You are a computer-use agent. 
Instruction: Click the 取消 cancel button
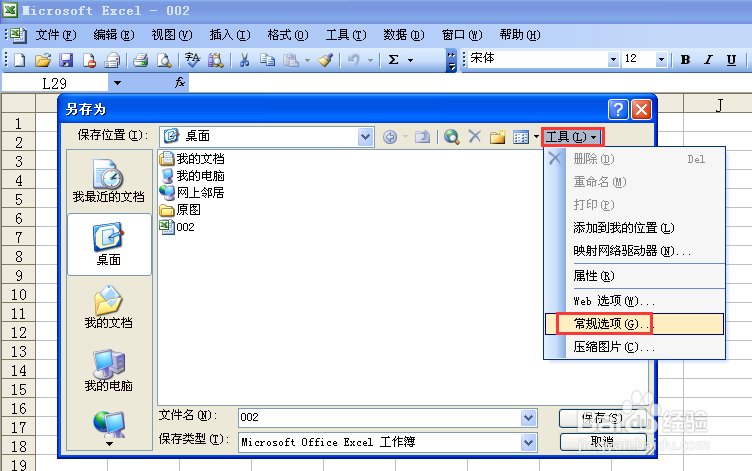(x=602, y=442)
